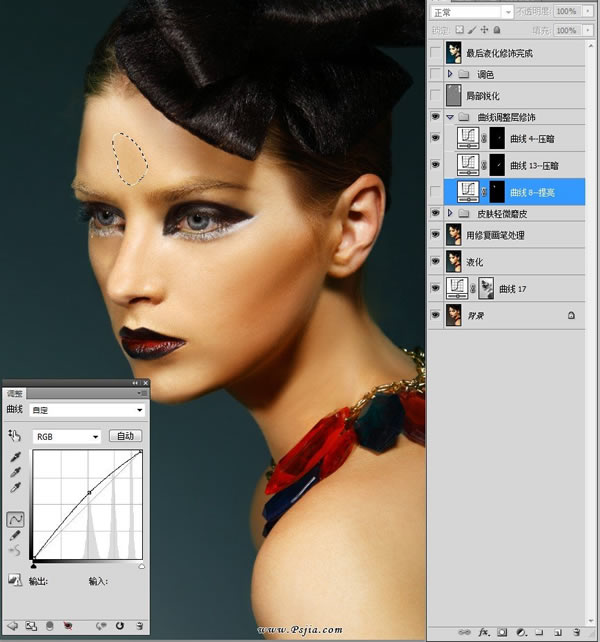
Task: Click lock image pixels brush icon
Action: point(472,30)
